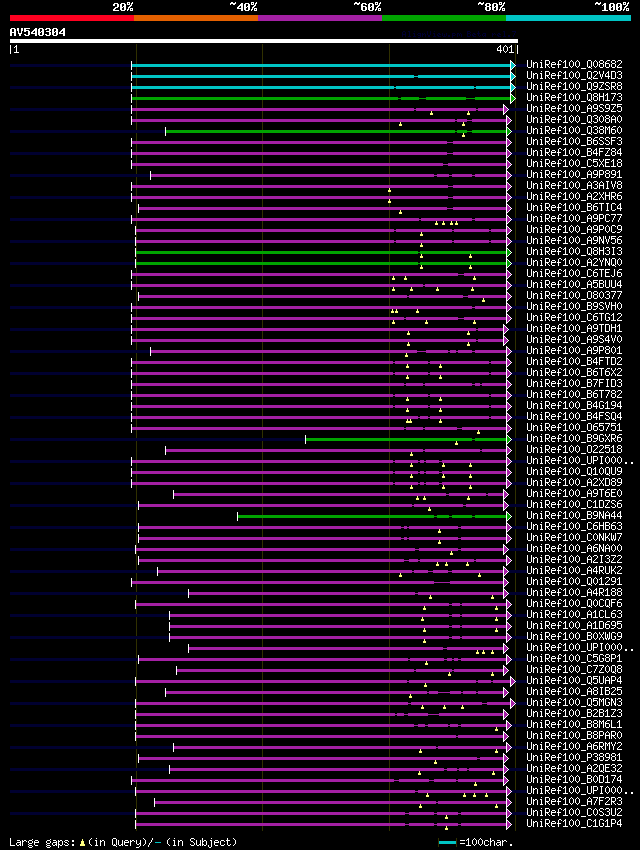This screenshot has height=850, width=640.
Task: Select label UniRef100_B4FZ84
Action: [x=574, y=152]
